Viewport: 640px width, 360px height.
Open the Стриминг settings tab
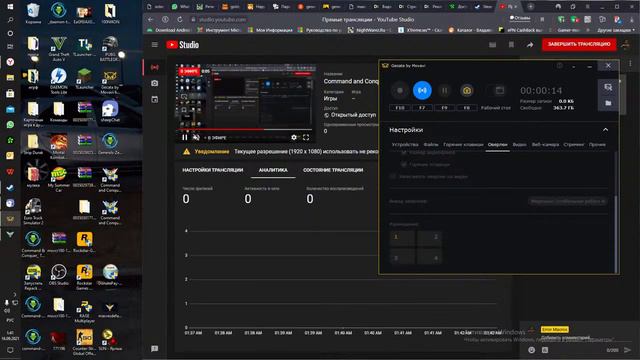(x=573, y=144)
